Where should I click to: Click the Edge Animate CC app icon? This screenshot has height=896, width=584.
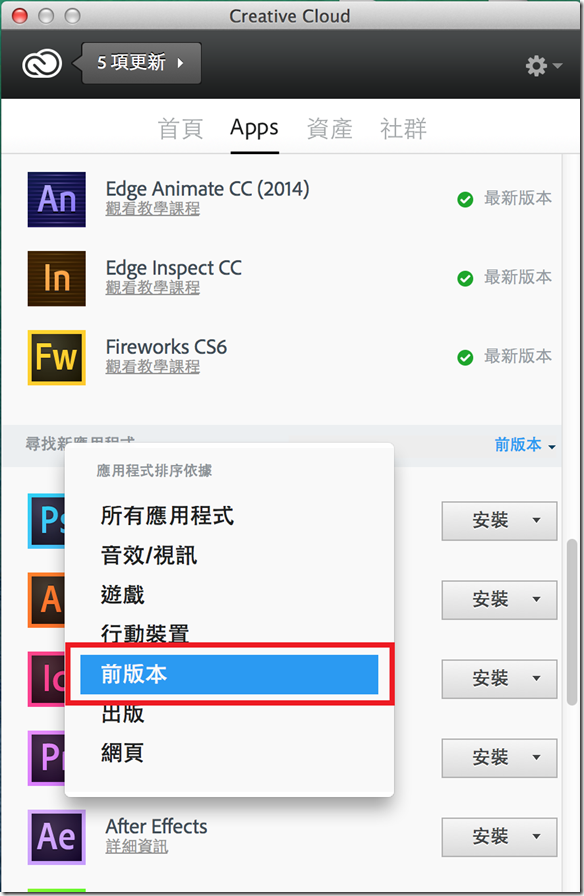(x=57, y=199)
